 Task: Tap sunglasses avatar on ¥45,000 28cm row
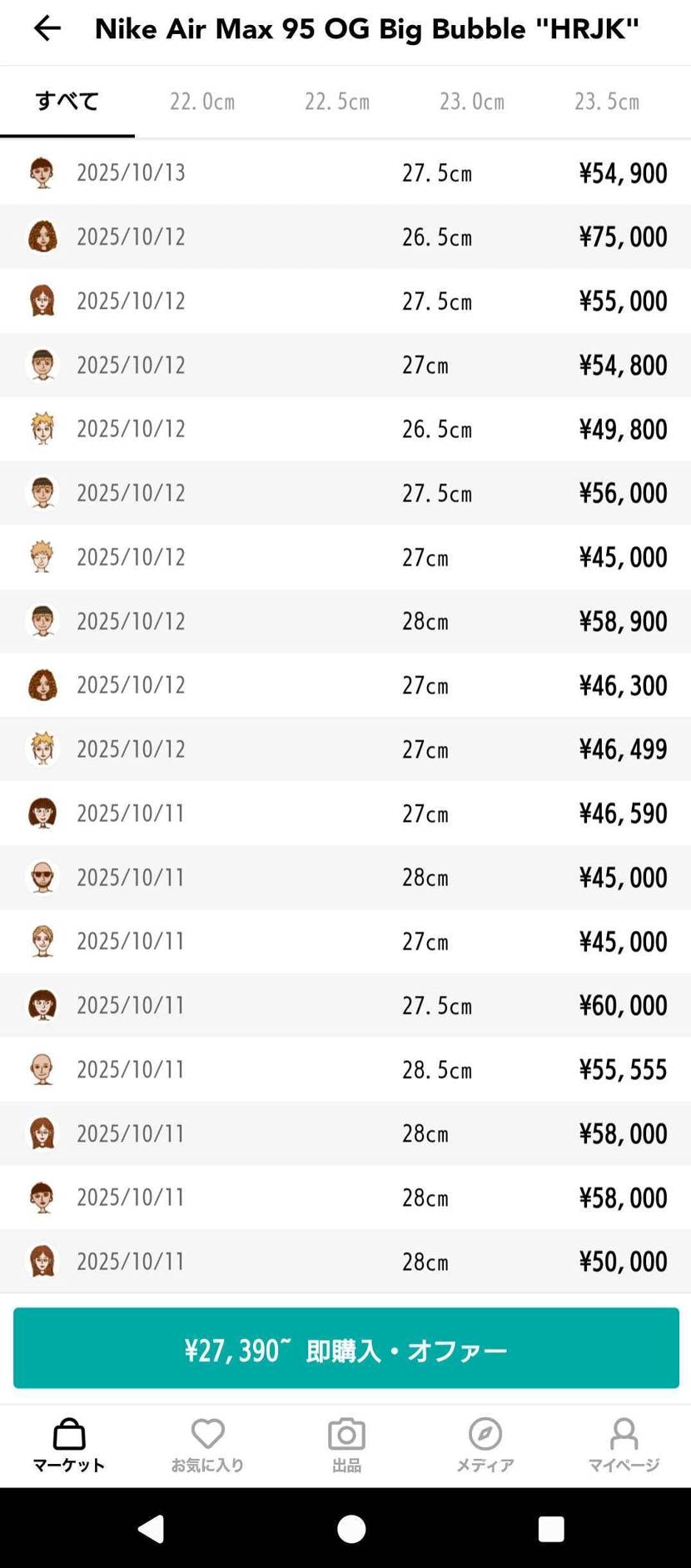tap(42, 877)
